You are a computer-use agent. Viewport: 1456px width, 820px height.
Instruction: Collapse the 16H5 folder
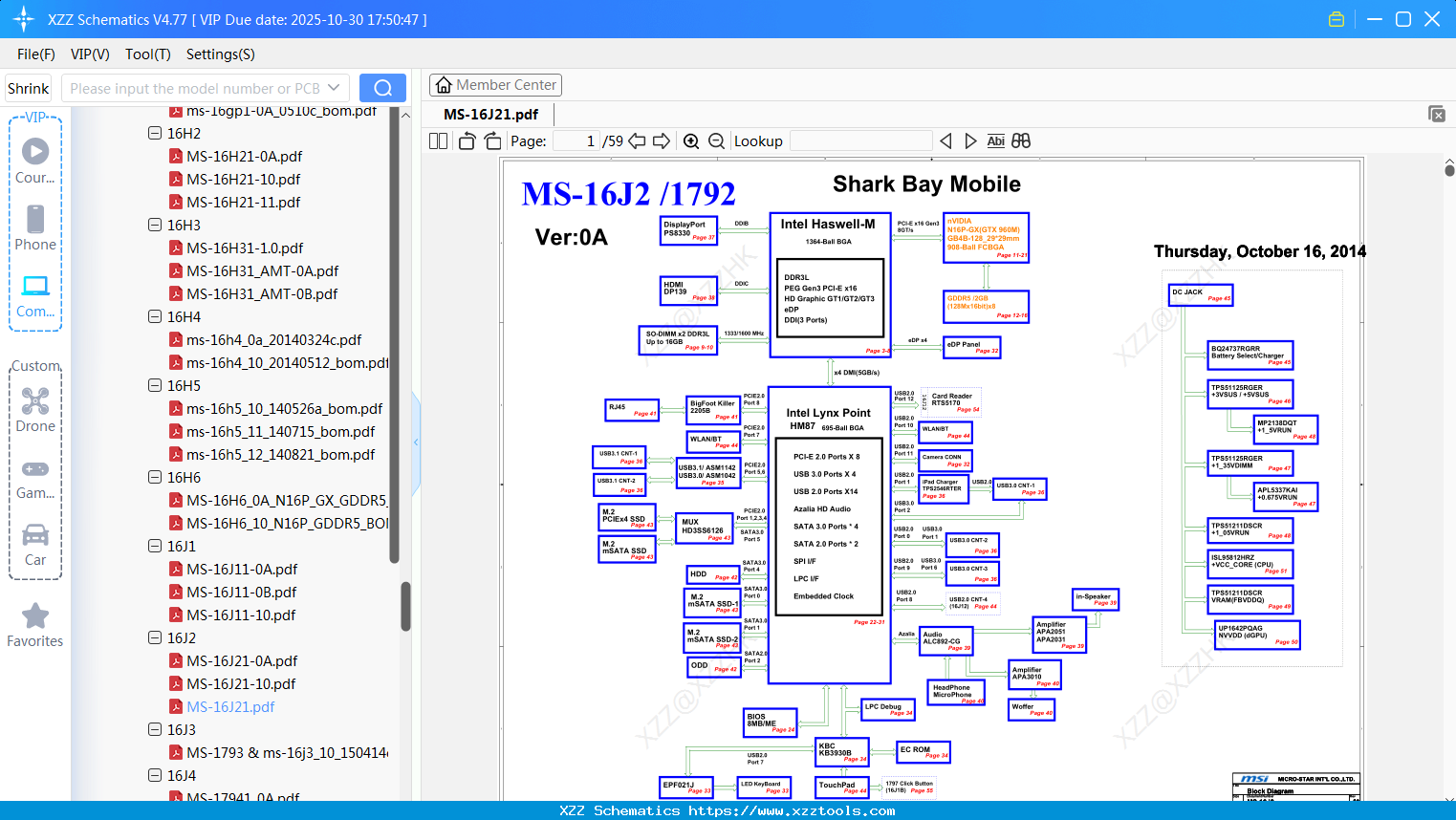pos(155,386)
